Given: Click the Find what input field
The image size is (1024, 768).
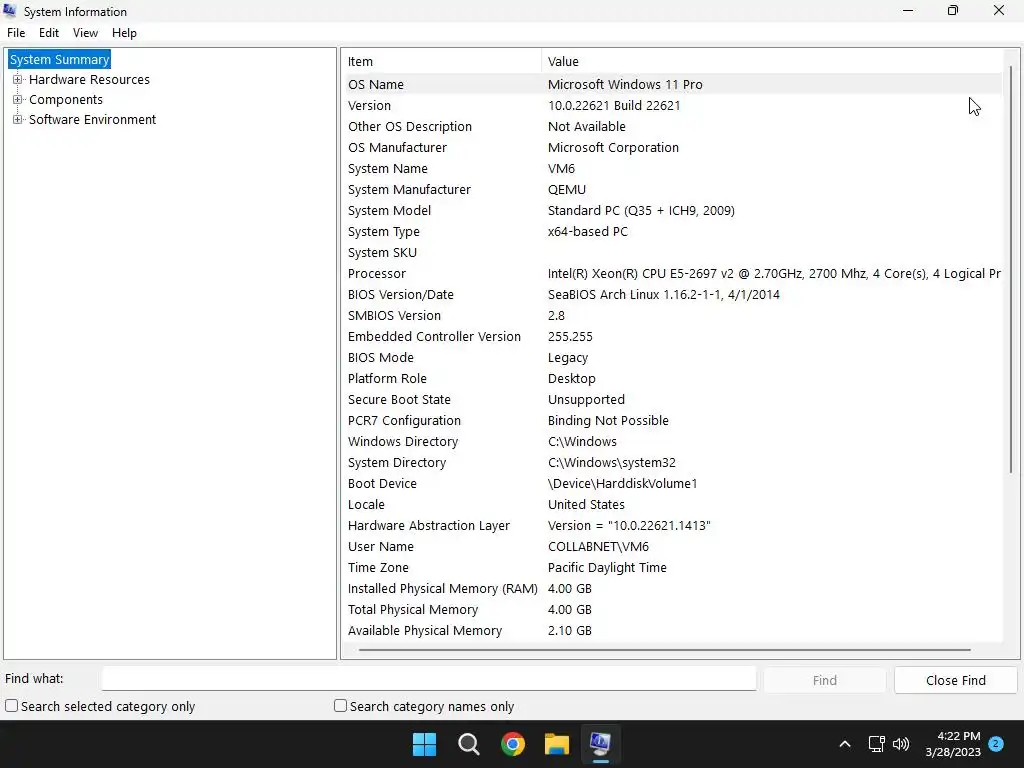Looking at the screenshot, I should point(429,679).
